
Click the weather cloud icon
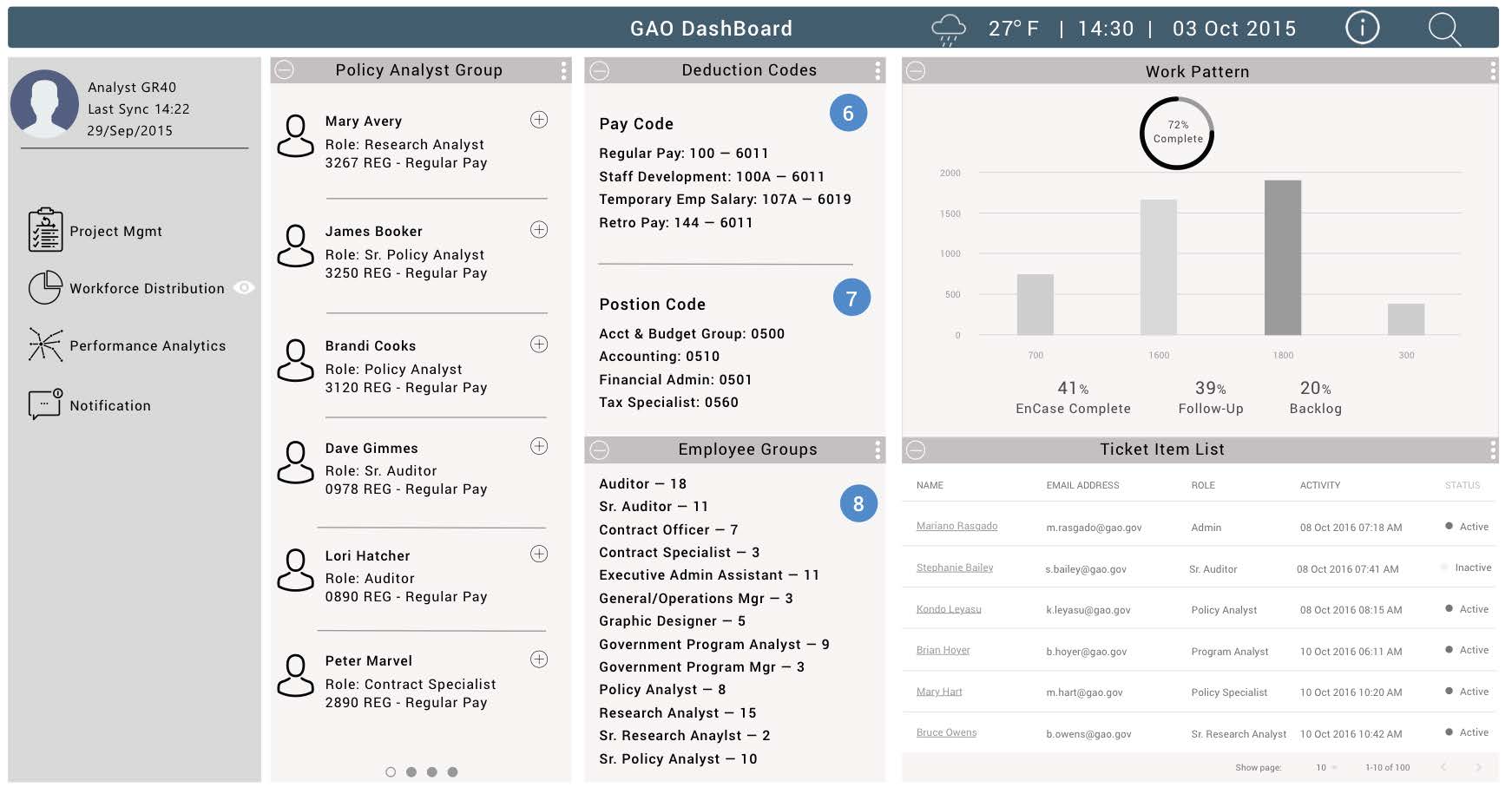948,29
